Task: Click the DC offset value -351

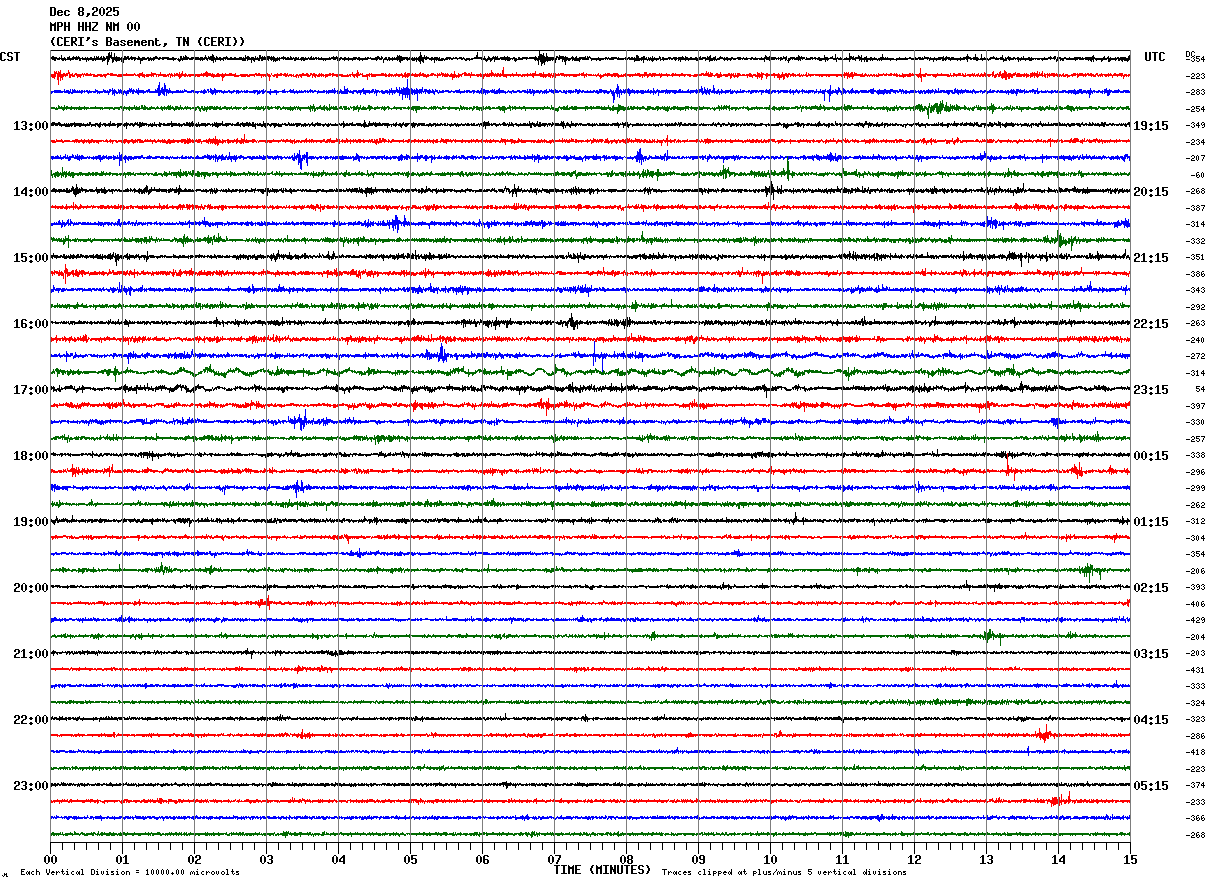Action: pyautogui.click(x=1195, y=257)
